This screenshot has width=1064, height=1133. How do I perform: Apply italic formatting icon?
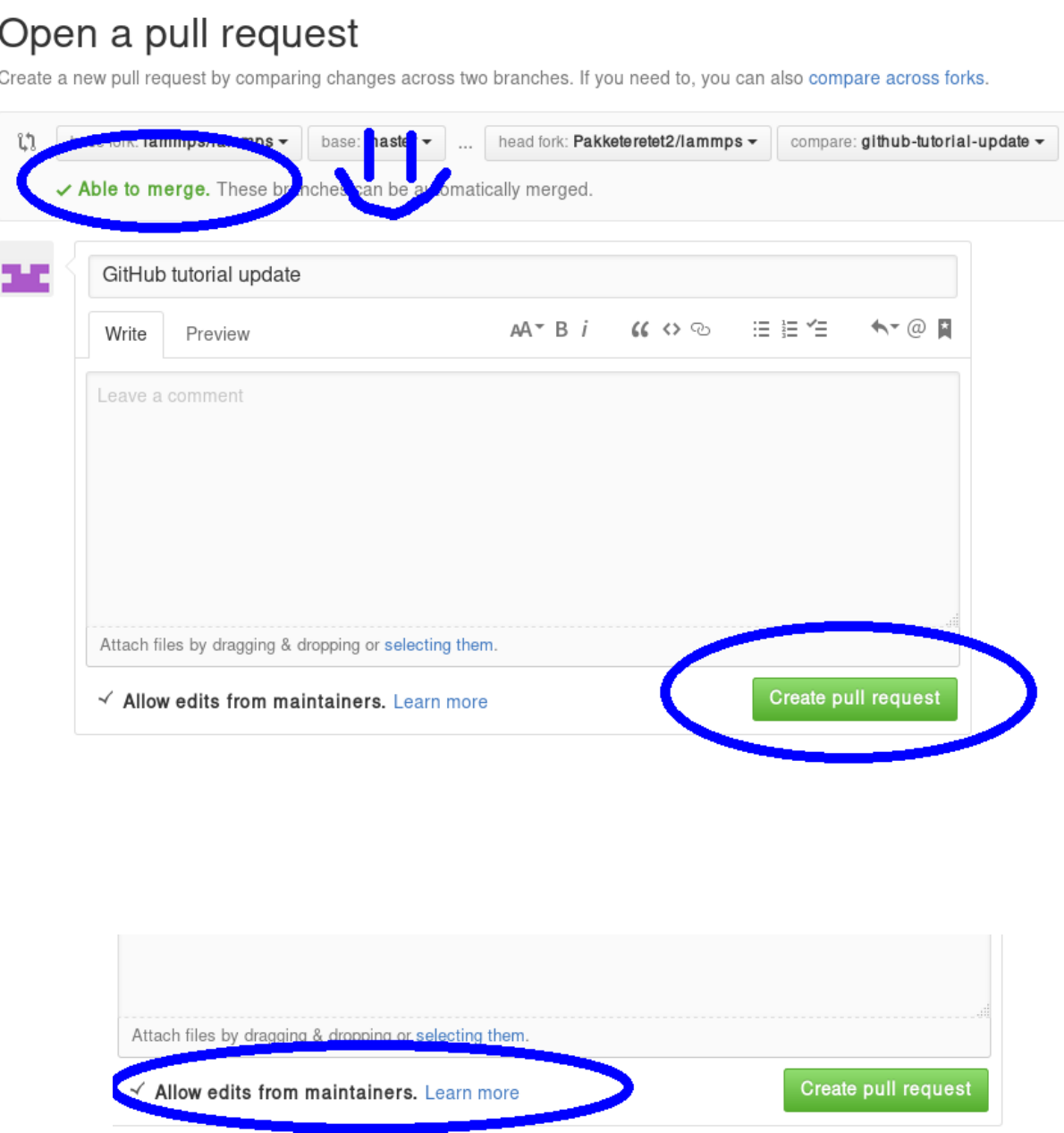click(x=585, y=329)
